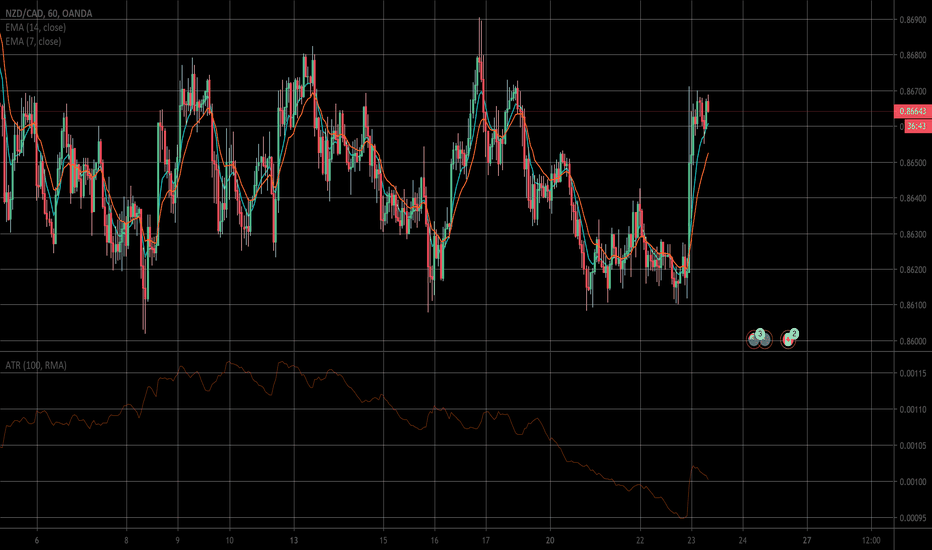
Task: Click the 0.00115 label on the ATR scale
Action: pos(911,374)
